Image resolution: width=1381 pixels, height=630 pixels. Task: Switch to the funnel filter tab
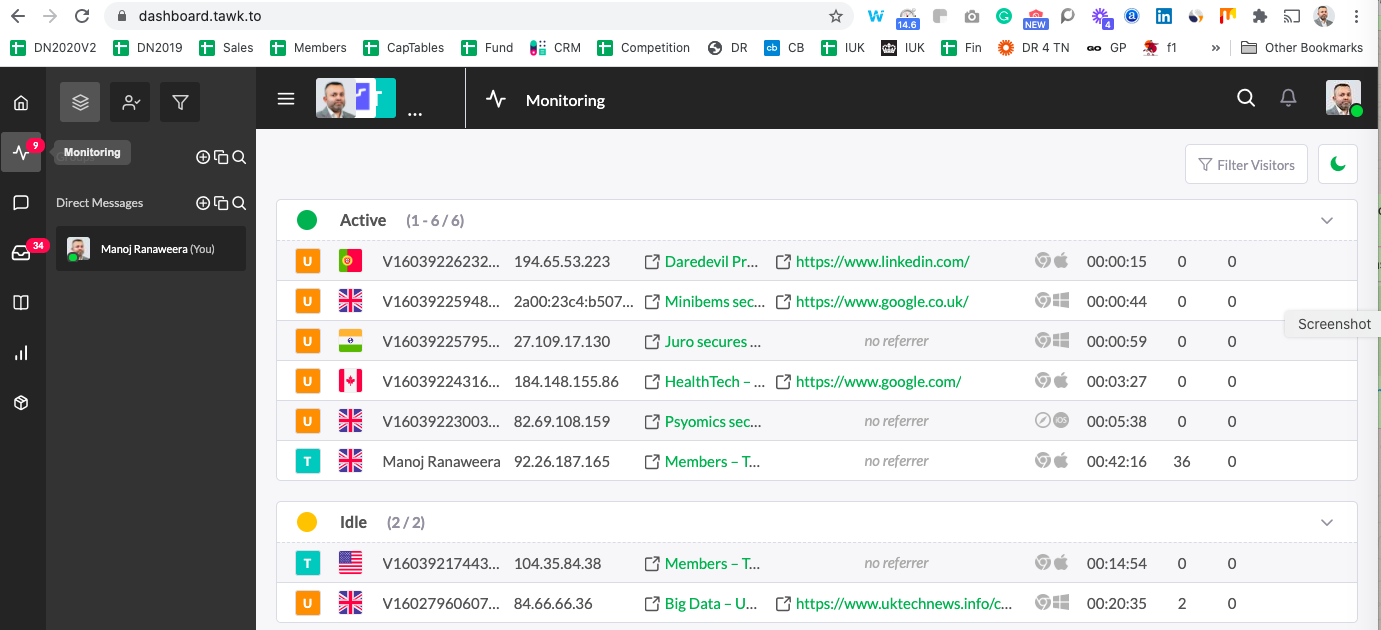coord(180,102)
